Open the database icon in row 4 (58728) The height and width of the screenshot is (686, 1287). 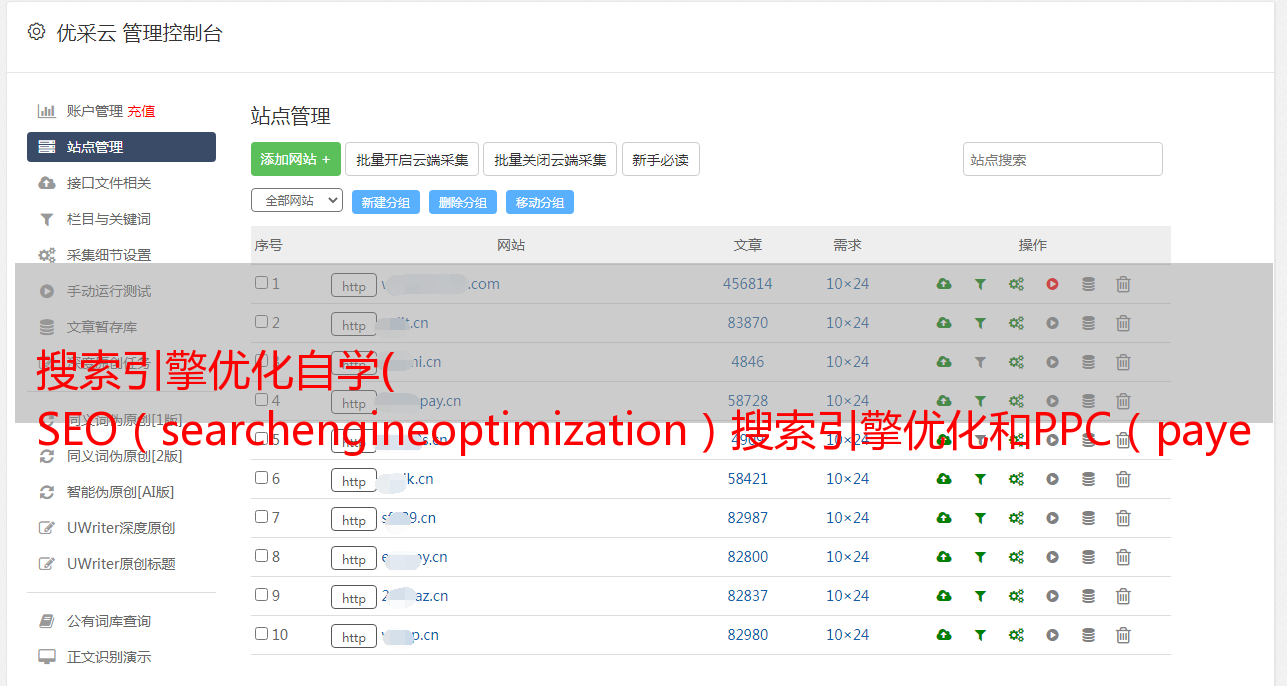[x=1088, y=401]
